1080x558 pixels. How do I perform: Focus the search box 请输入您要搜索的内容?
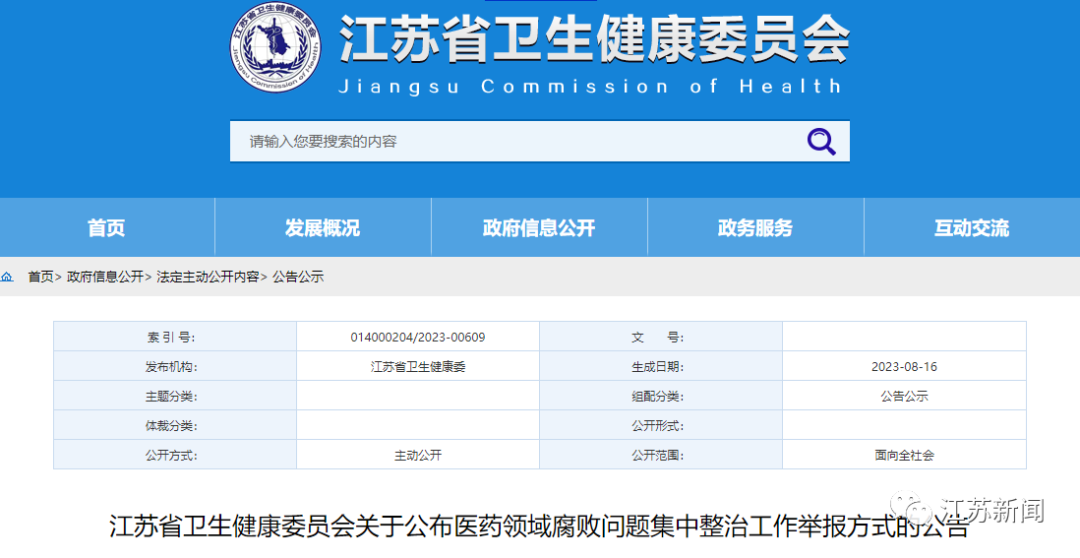[510, 142]
